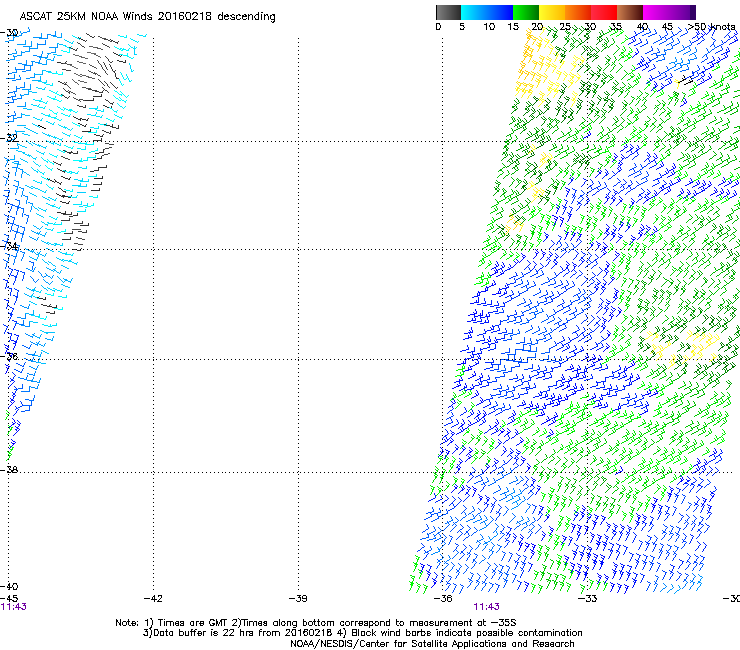The width and height of the screenshot is (740, 650).
Task: Click the legend scale value '15'
Action: click(513, 27)
